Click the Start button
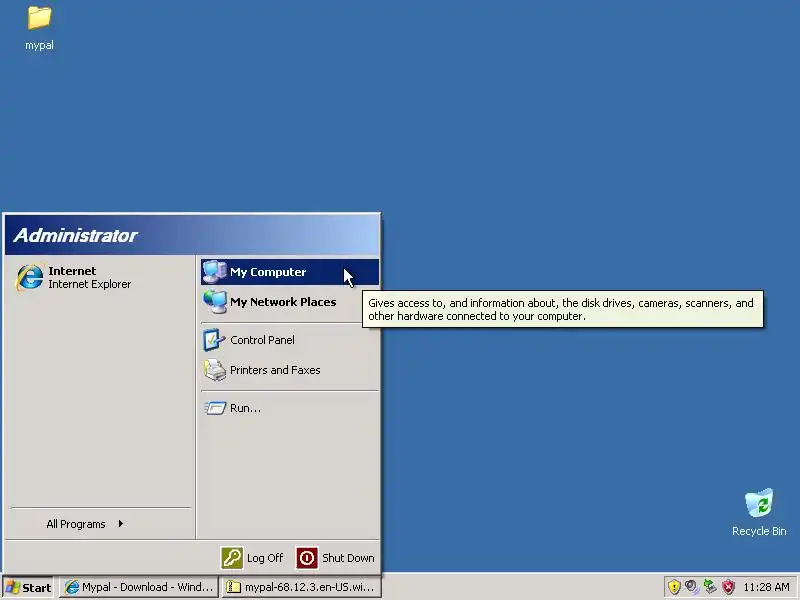This screenshot has height=600, width=800. (x=29, y=587)
